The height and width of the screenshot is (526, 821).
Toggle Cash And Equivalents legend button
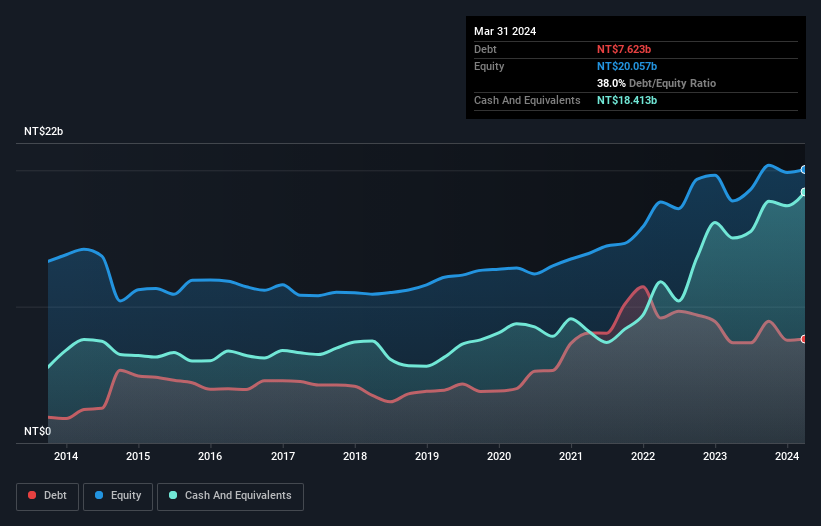230,496
